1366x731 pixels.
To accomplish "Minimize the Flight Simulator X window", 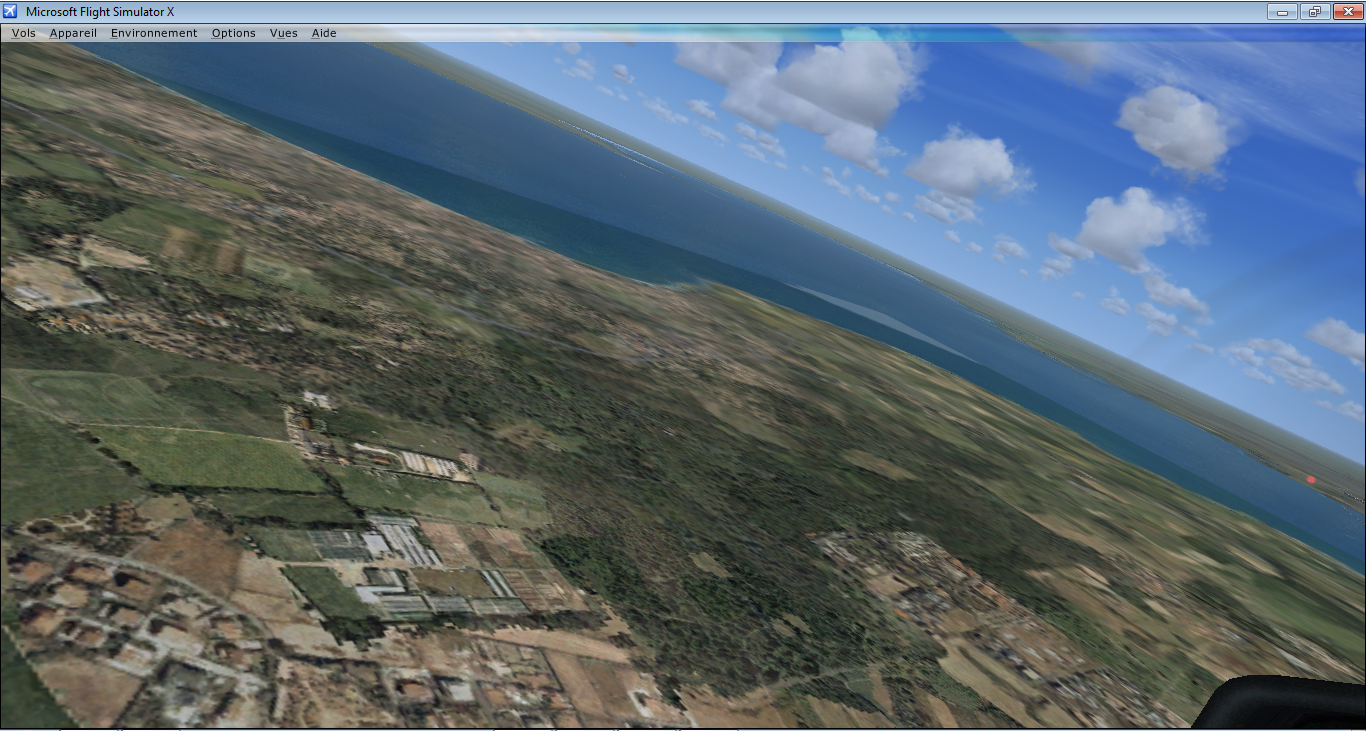I will (1282, 11).
